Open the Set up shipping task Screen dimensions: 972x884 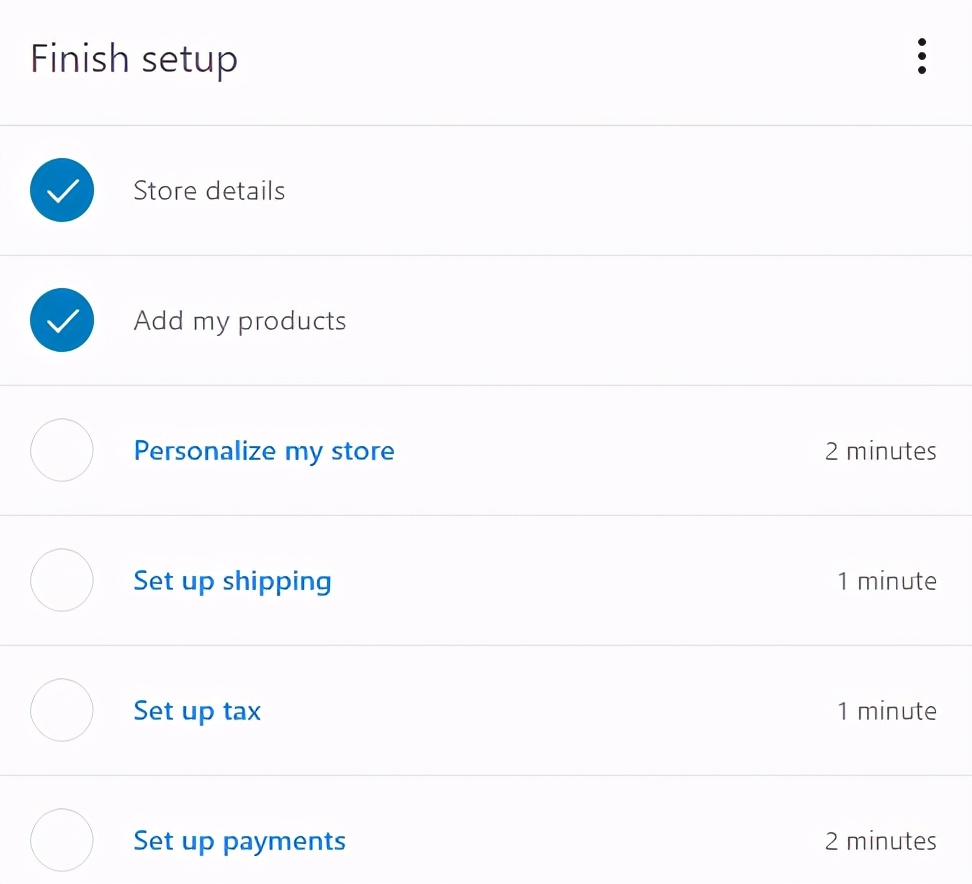232,581
